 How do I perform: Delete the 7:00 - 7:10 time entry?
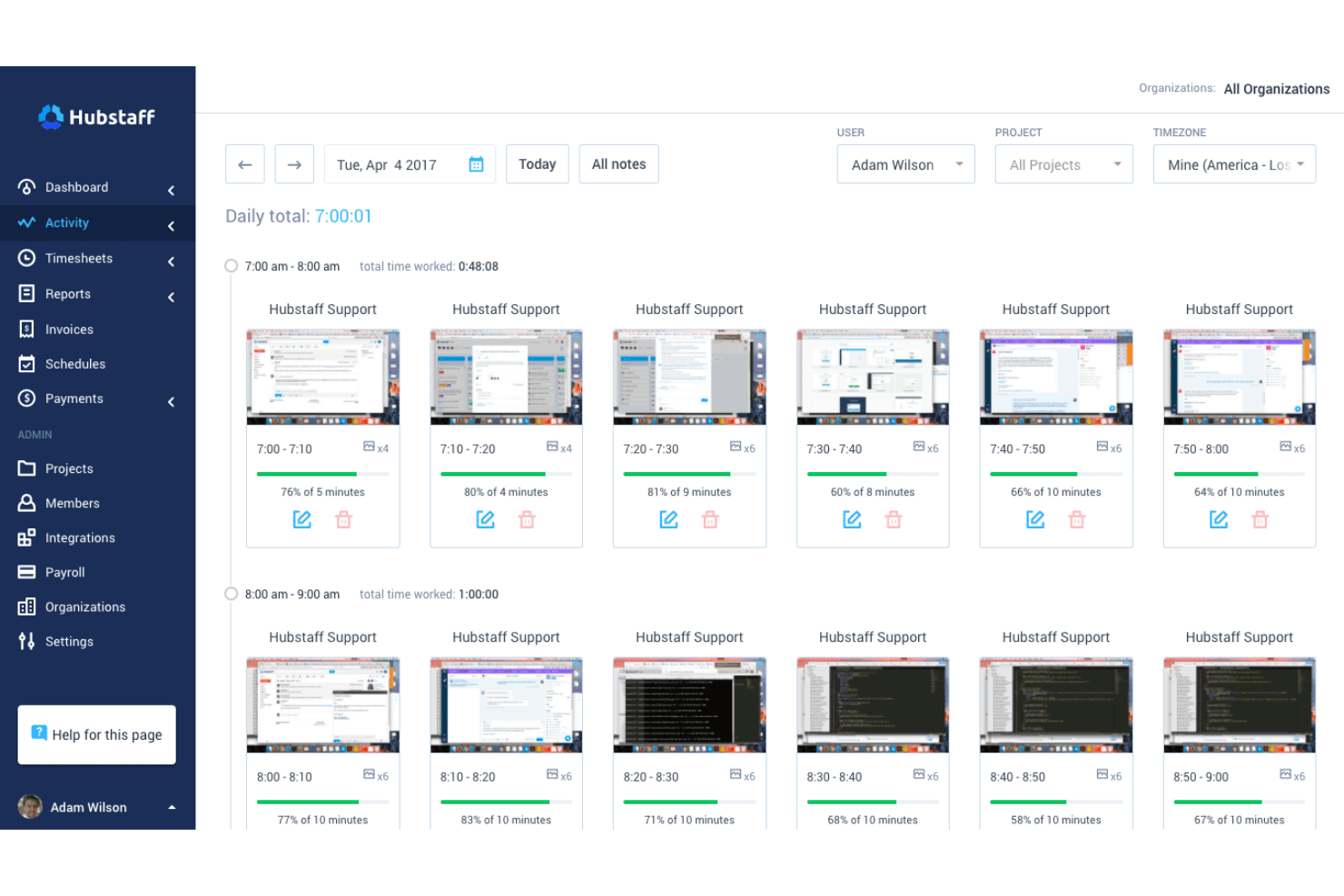pyautogui.click(x=343, y=519)
